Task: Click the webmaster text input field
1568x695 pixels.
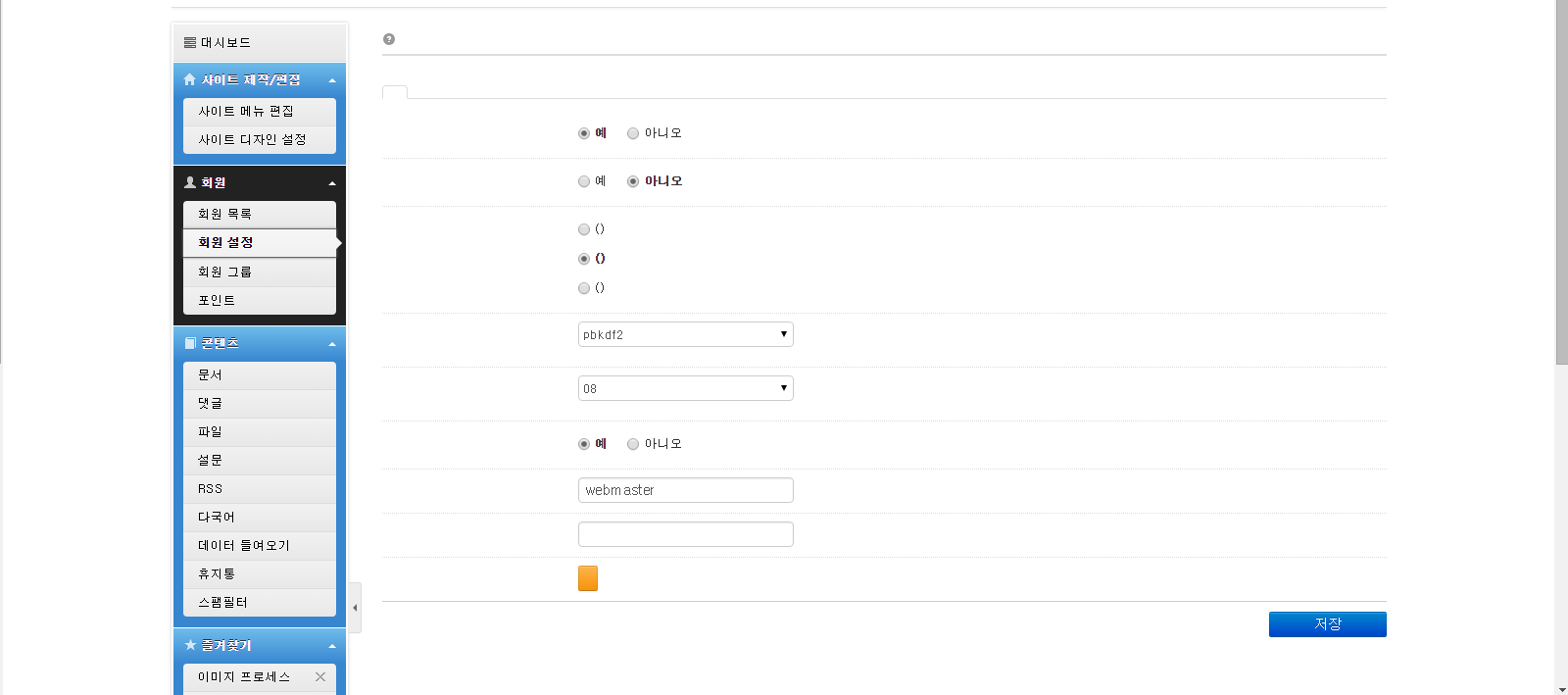Action: (x=685, y=490)
